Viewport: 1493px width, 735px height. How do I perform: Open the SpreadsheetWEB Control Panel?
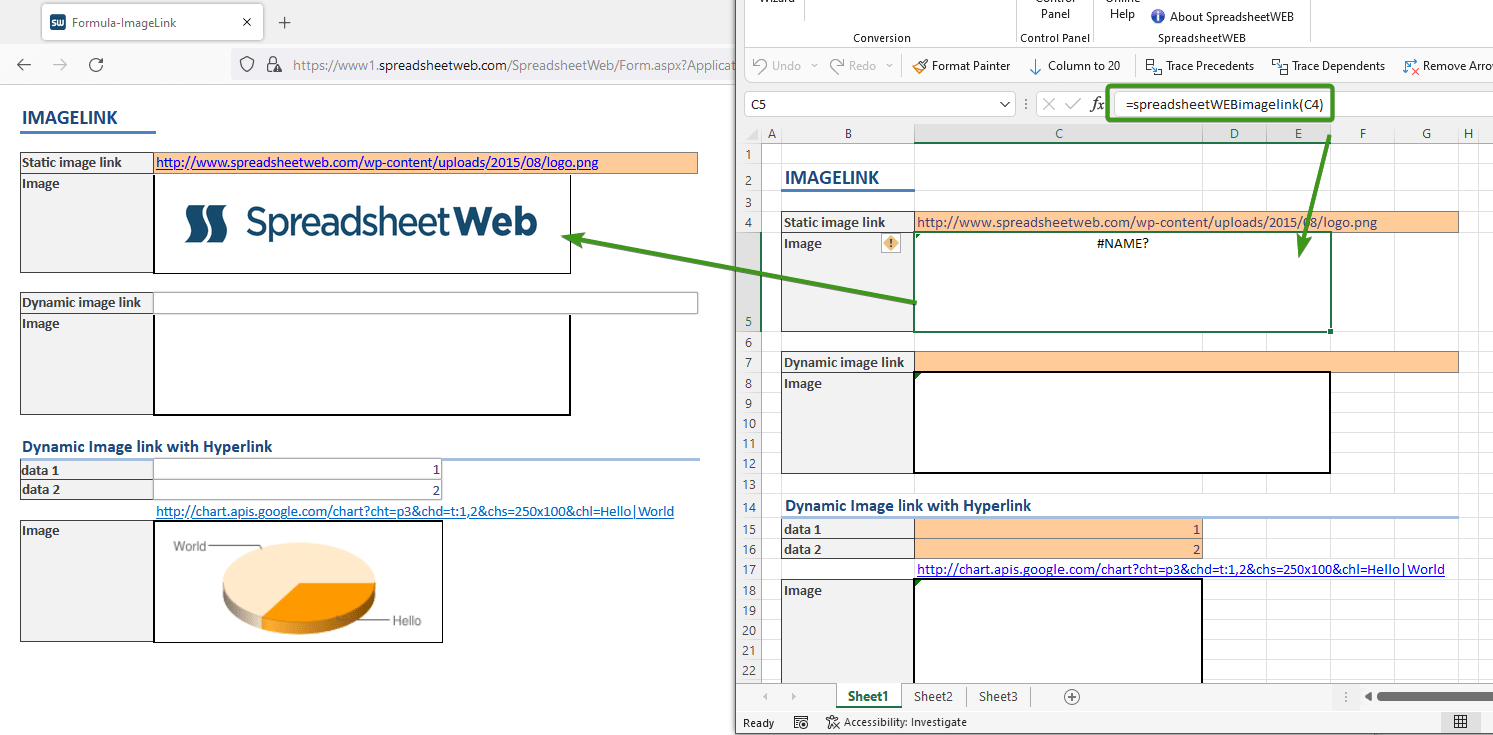pos(1055,9)
